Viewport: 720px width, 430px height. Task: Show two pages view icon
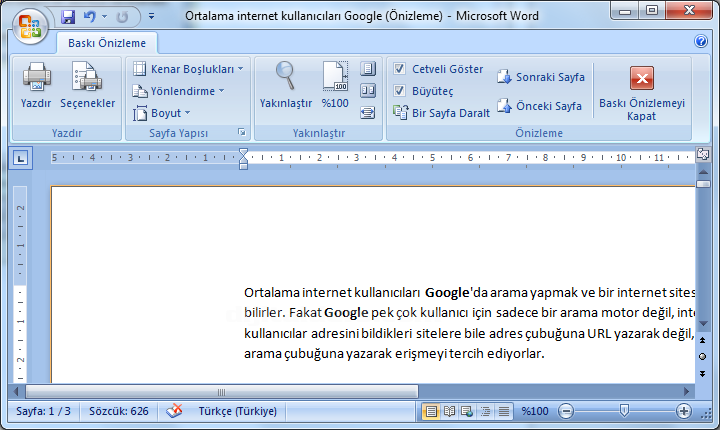(368, 91)
